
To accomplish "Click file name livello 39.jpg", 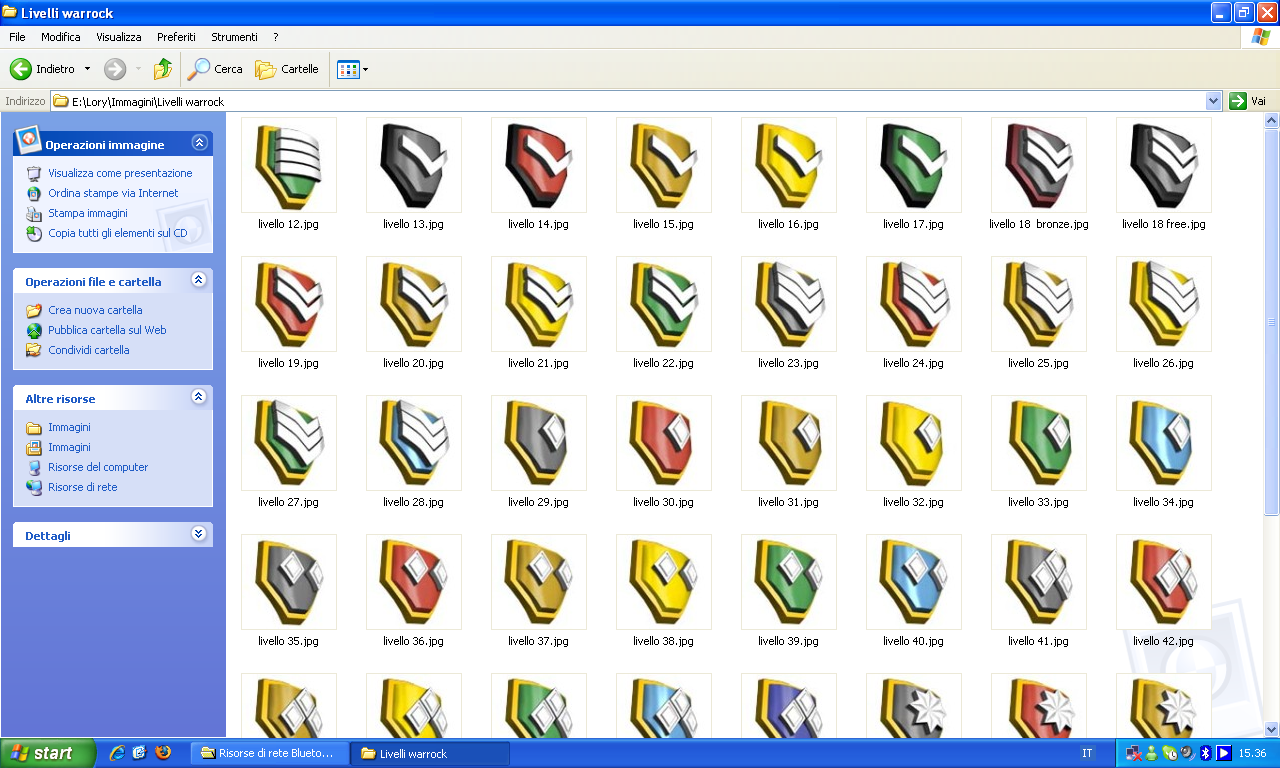I will click(788, 641).
